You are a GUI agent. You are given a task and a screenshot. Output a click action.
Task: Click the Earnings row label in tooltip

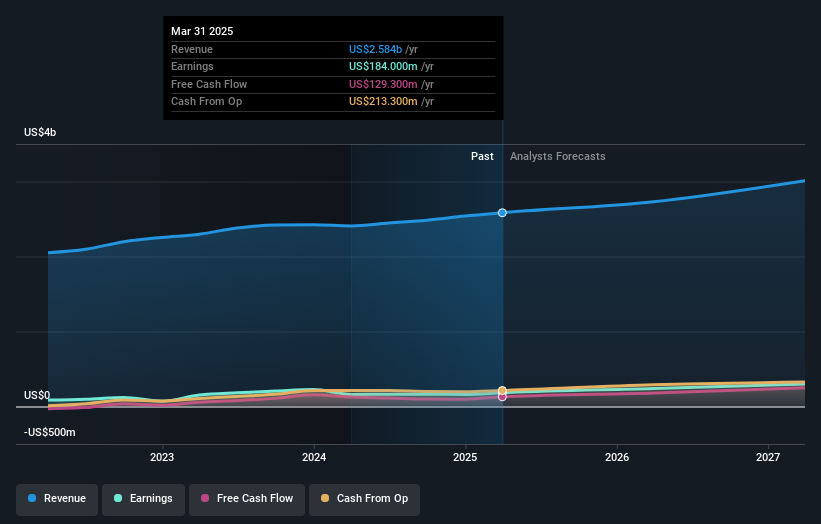(192, 66)
